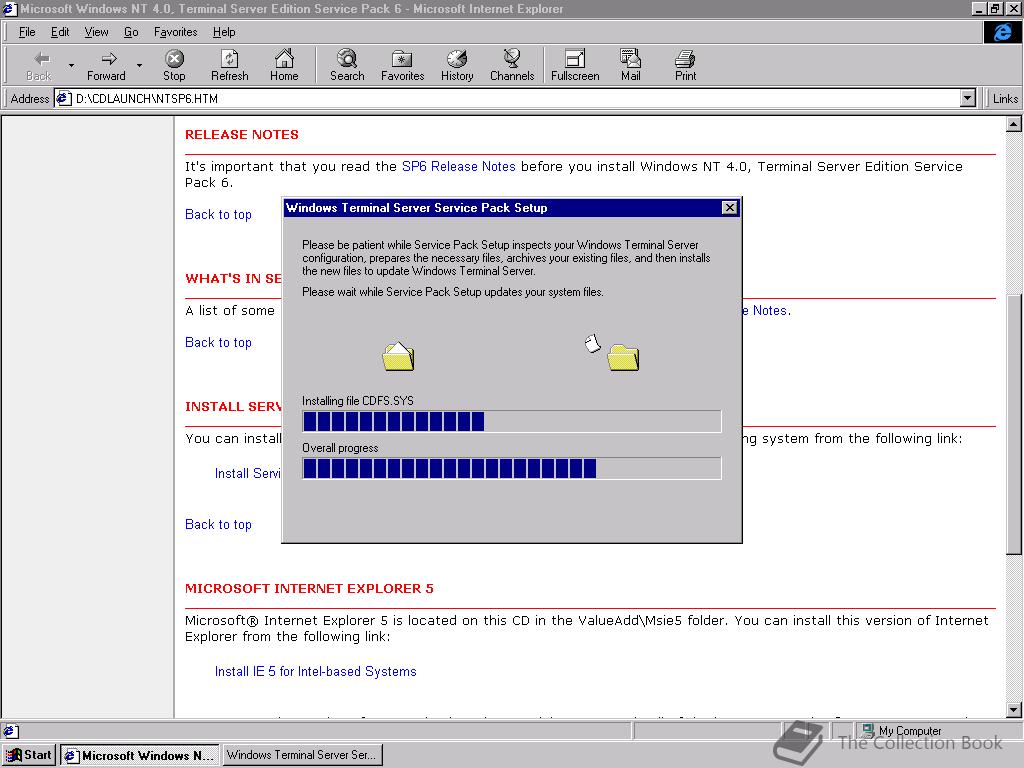The height and width of the screenshot is (768, 1024).
Task: Open the Windows Start button
Action: click(x=29, y=756)
